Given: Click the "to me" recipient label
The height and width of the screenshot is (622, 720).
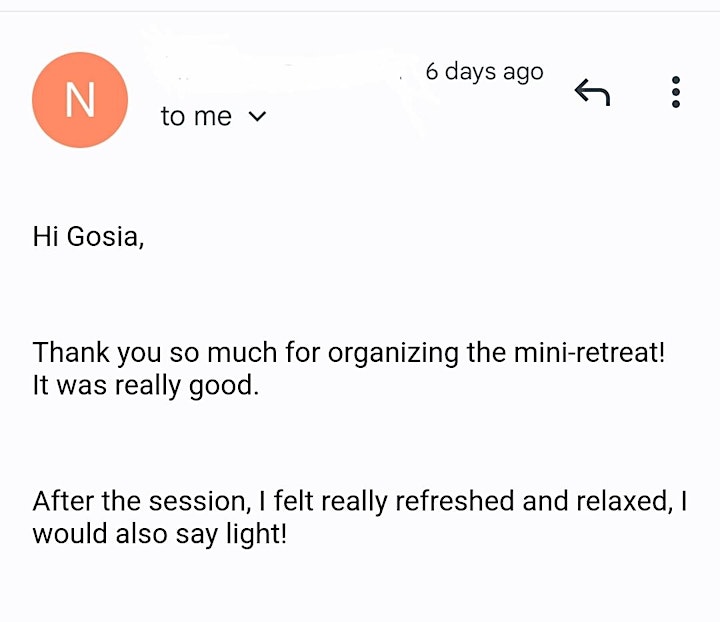Looking at the screenshot, I should (x=196, y=116).
